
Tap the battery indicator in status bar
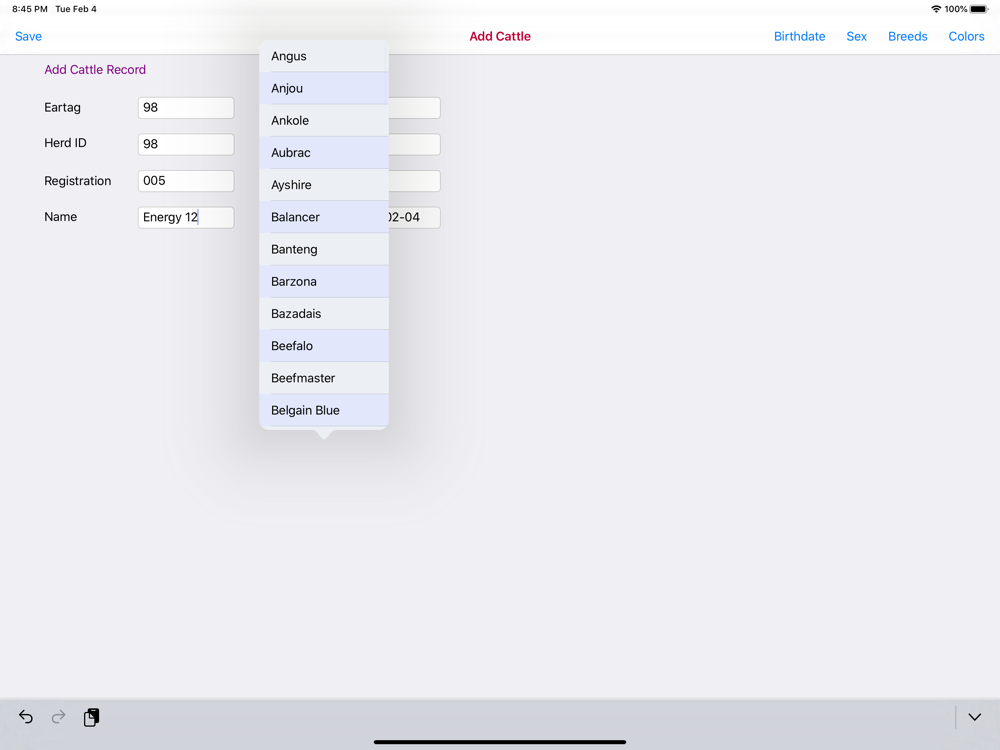979,9
